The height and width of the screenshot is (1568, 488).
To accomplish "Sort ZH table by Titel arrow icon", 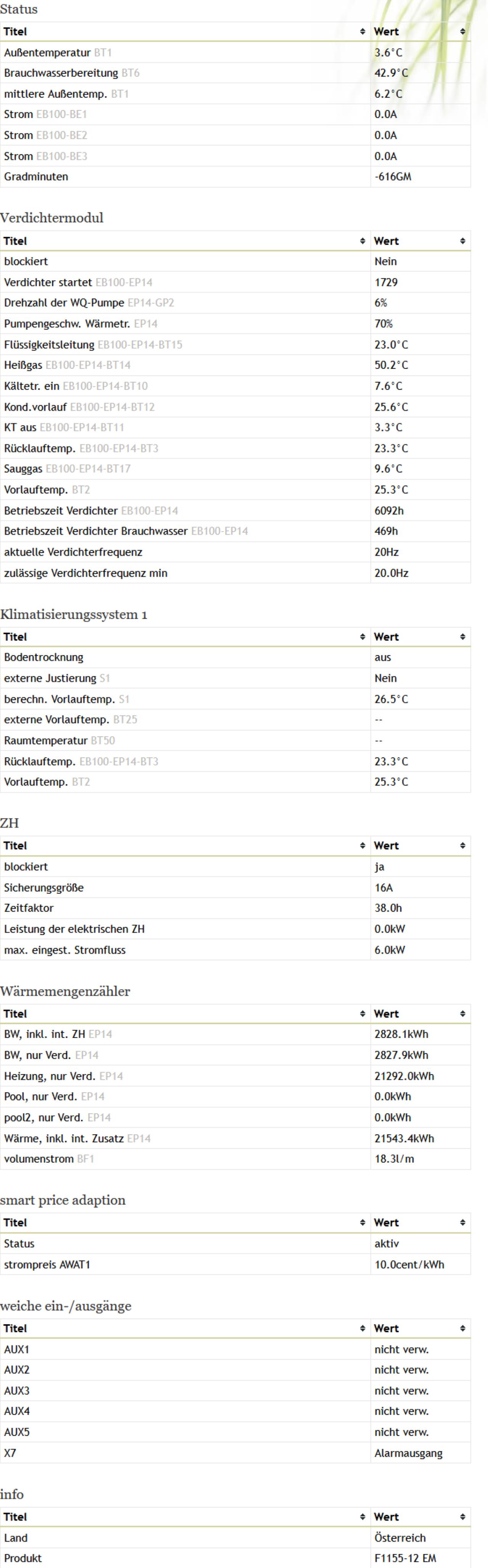I will tap(363, 846).
